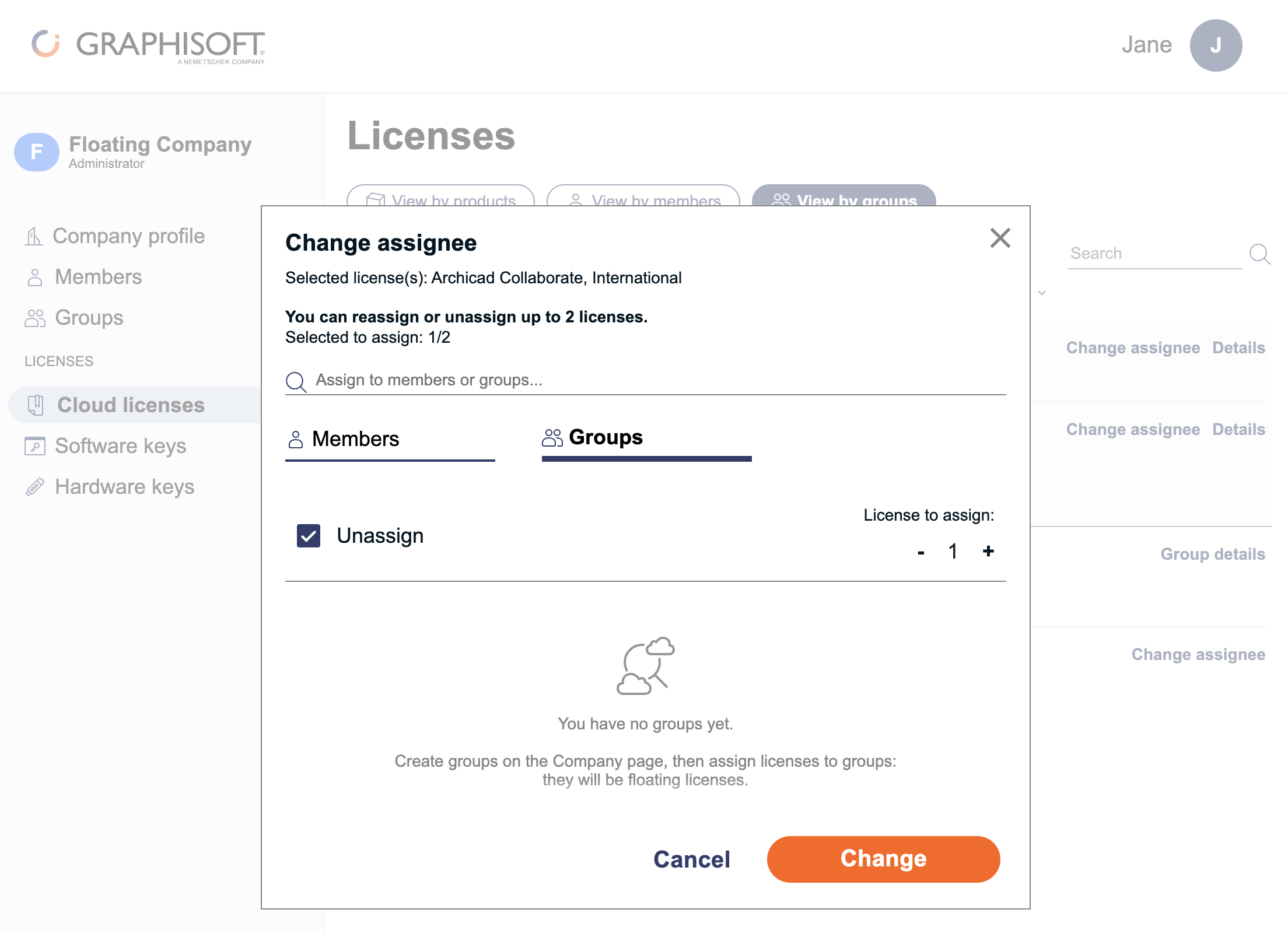Click the Groups tab people icon

[552, 438]
